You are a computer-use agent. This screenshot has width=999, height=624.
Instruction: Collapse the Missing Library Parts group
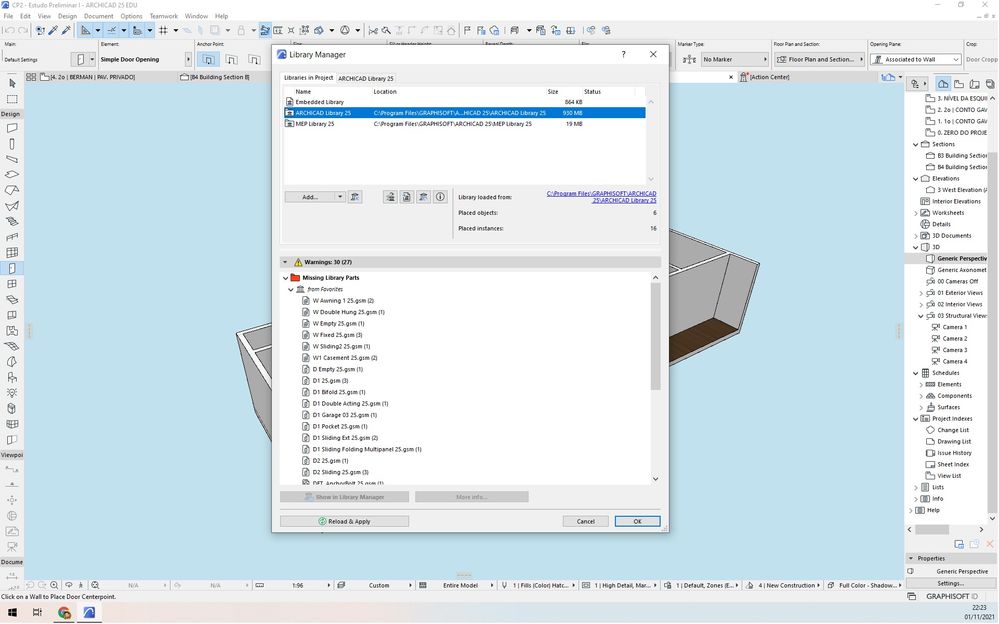(285, 278)
